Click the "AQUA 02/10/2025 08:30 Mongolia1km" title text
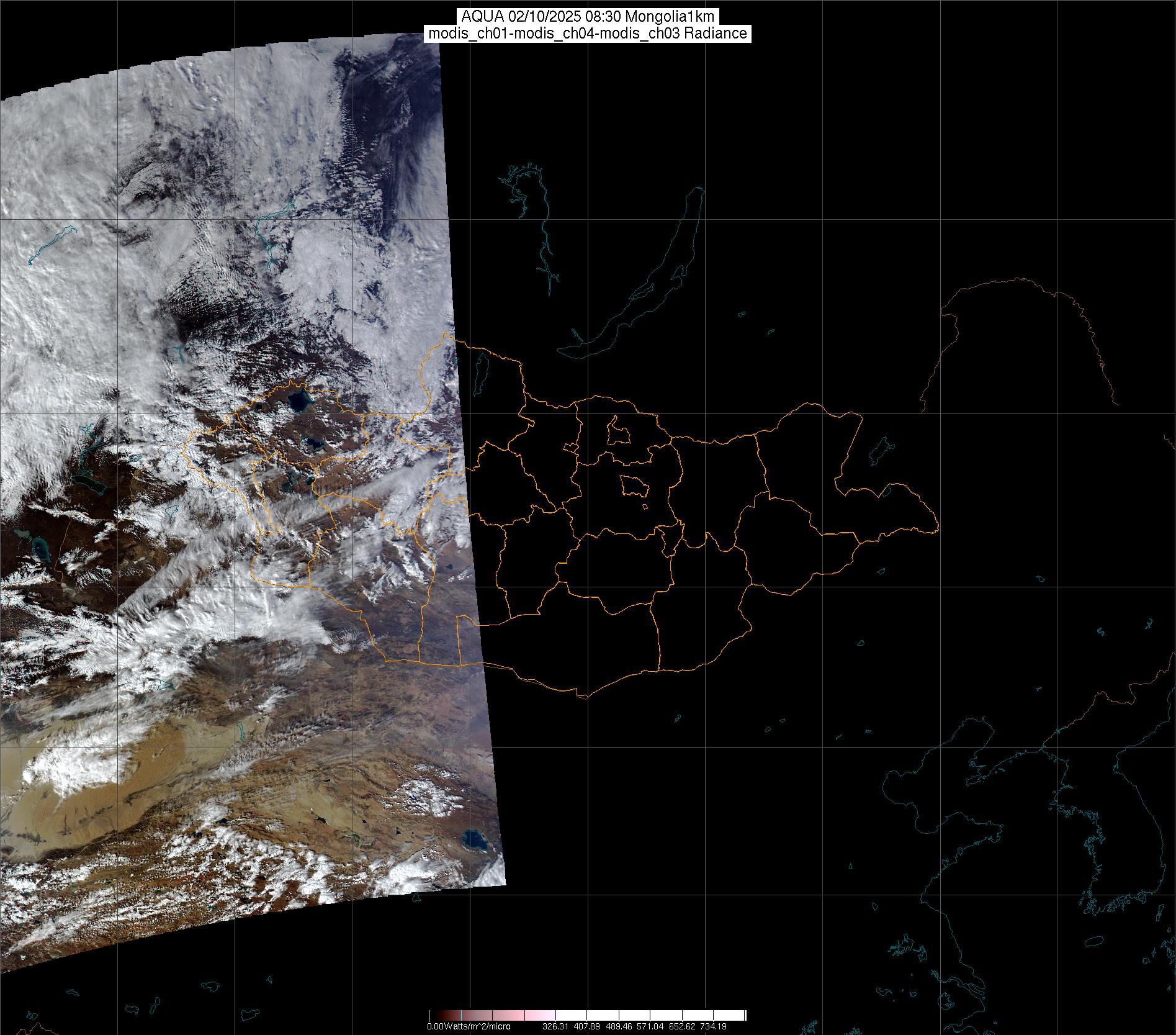1176x1035 pixels. point(588,17)
